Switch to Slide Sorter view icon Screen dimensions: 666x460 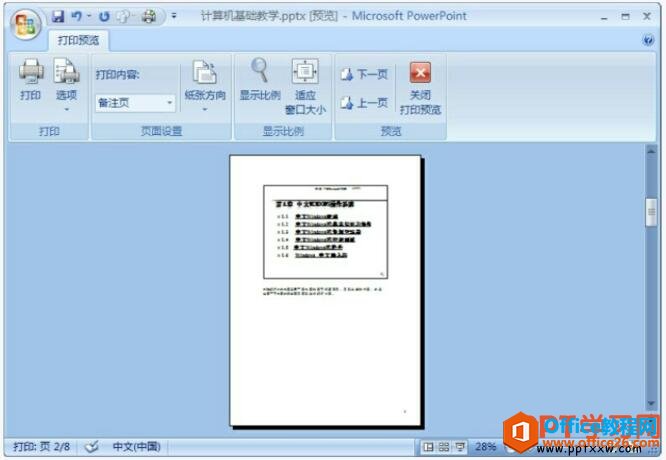tap(444, 447)
